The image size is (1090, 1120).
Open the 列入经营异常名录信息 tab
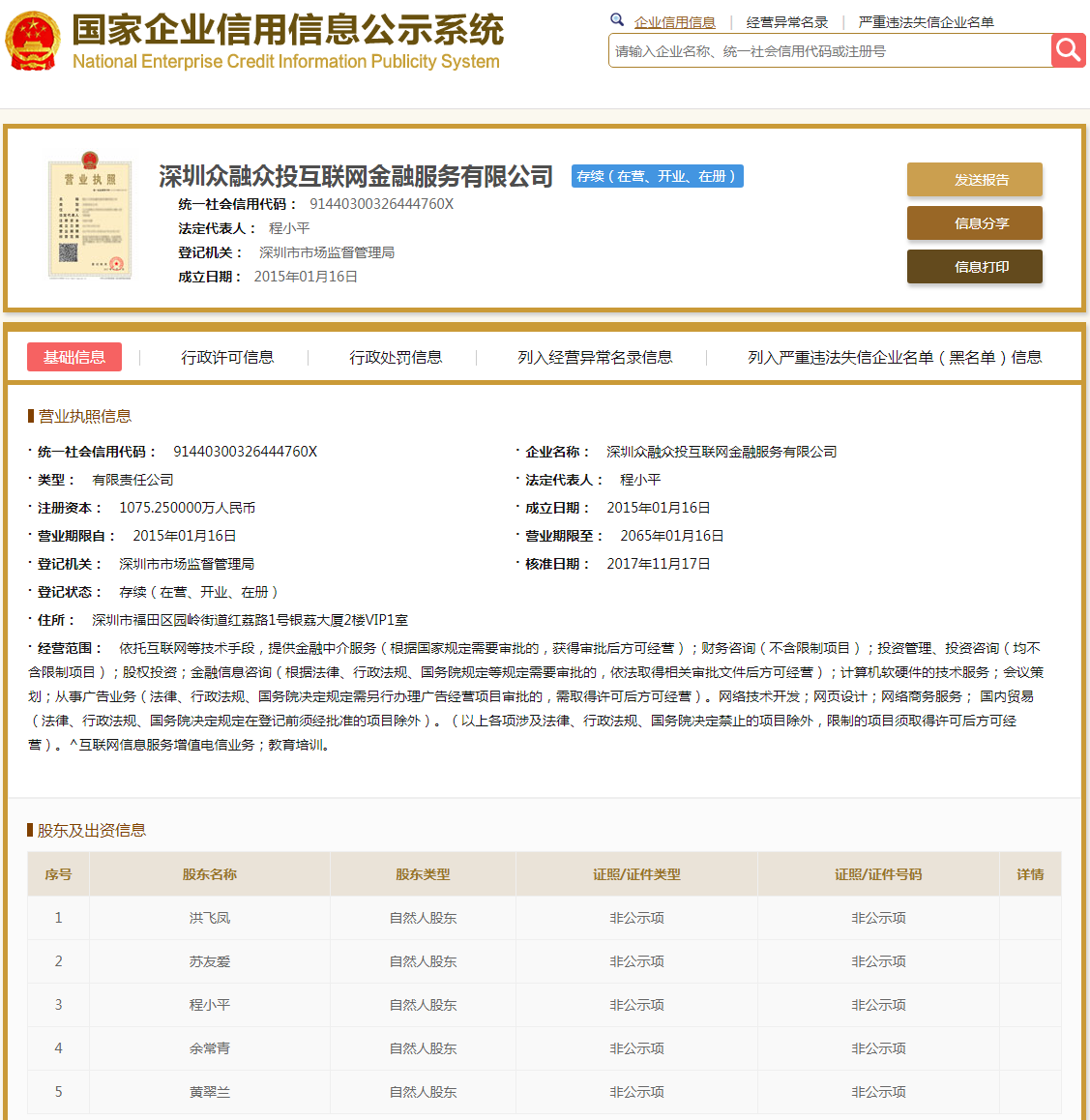(593, 357)
